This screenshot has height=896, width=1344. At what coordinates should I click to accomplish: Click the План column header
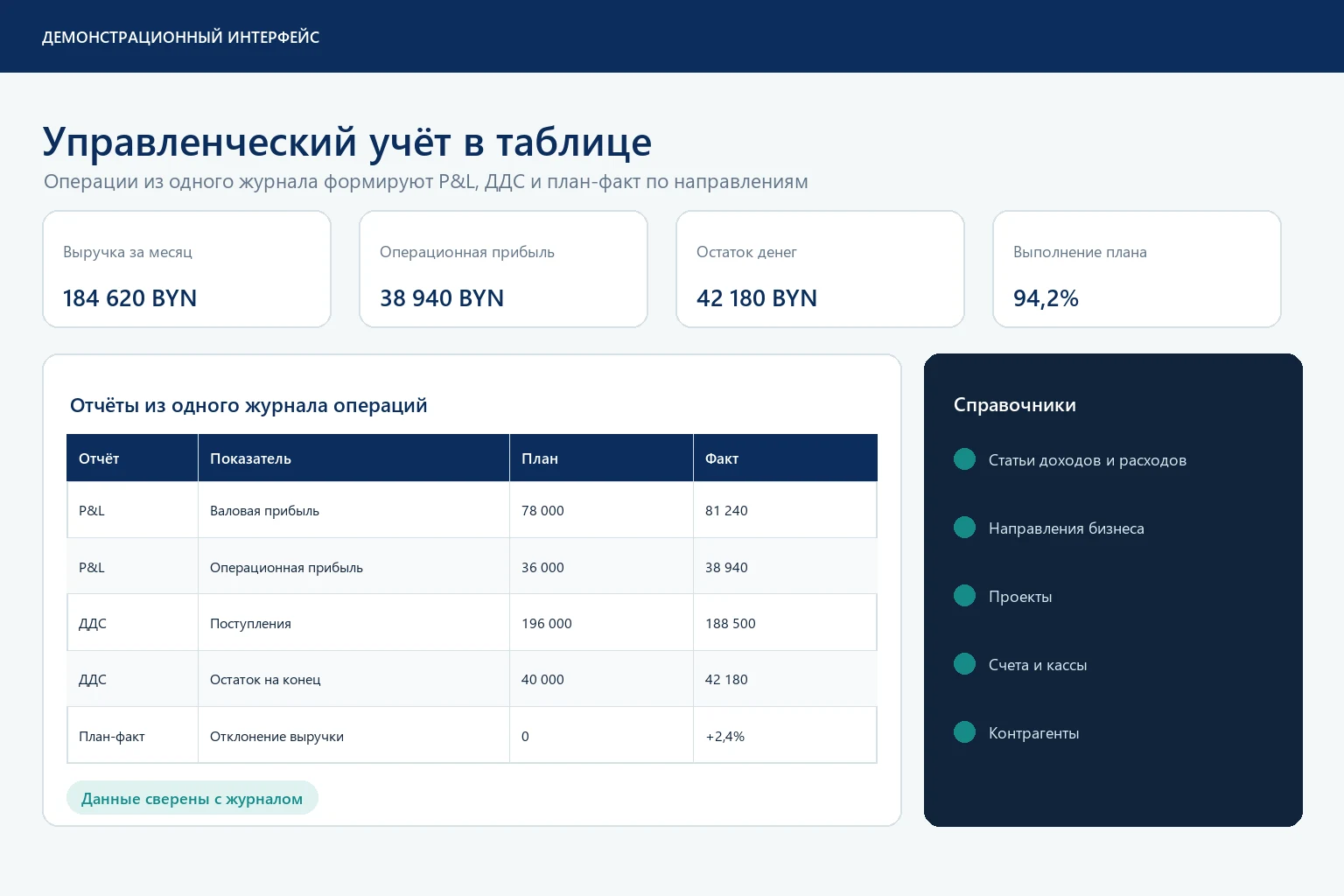(601, 458)
